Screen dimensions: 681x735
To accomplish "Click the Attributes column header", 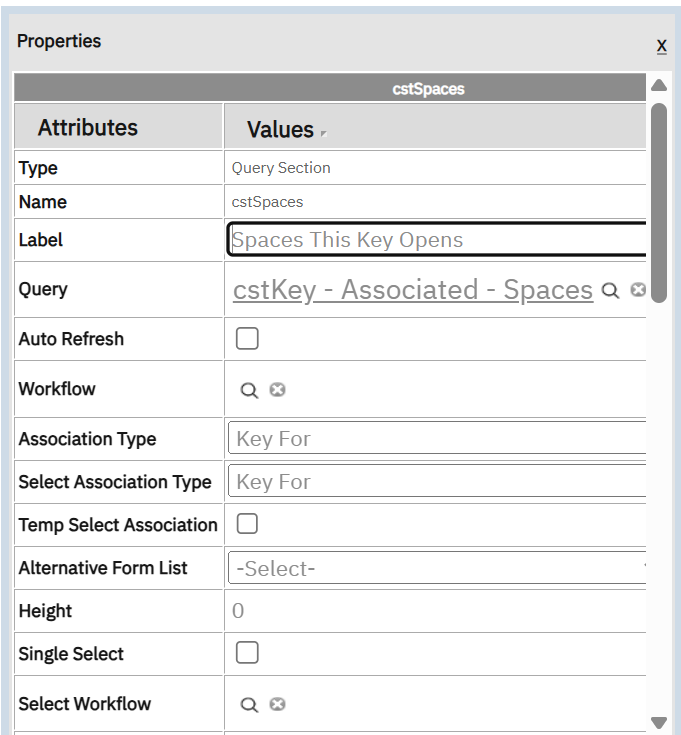I will coord(119,127).
